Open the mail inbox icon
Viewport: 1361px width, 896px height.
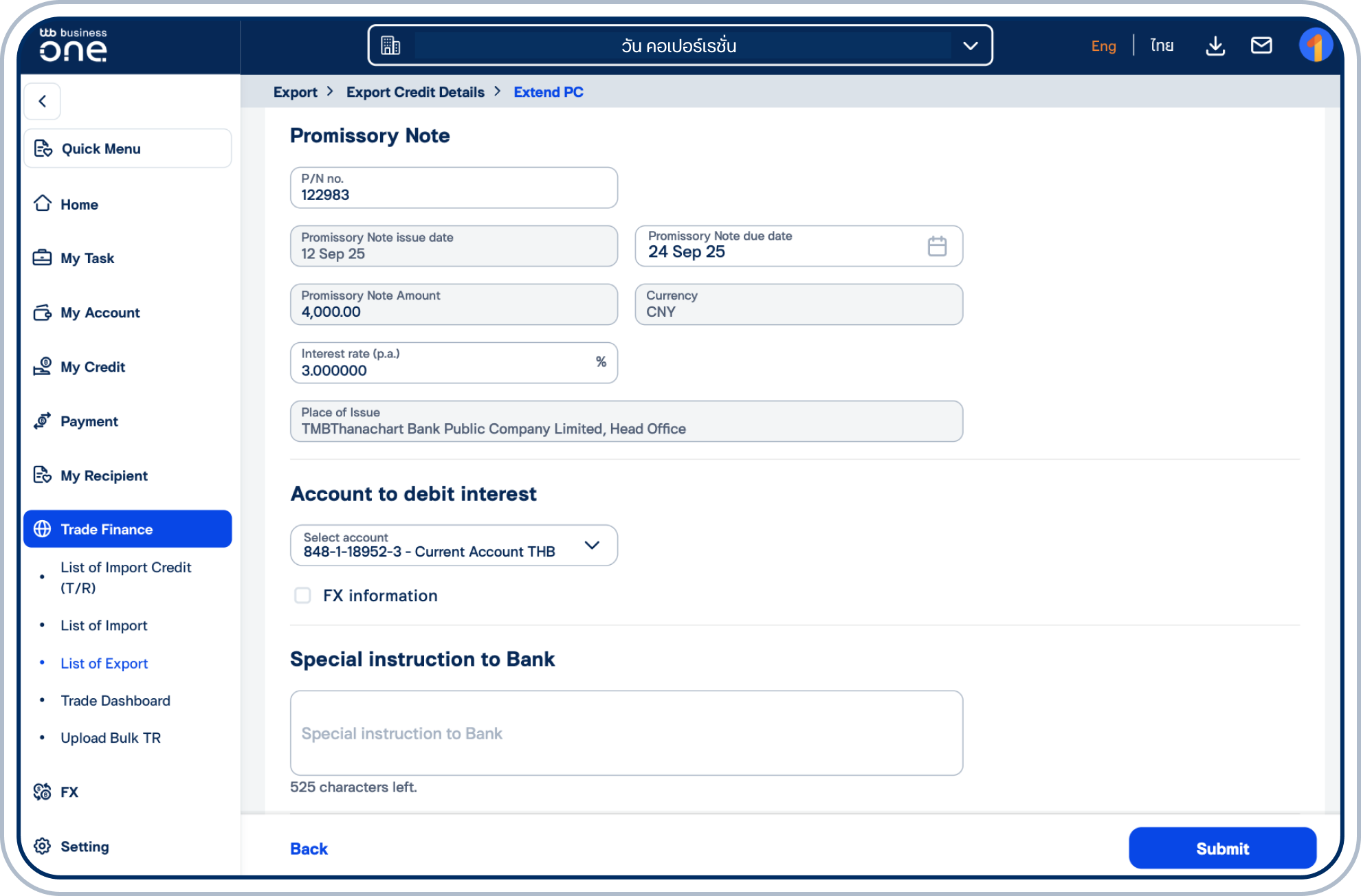point(1262,45)
